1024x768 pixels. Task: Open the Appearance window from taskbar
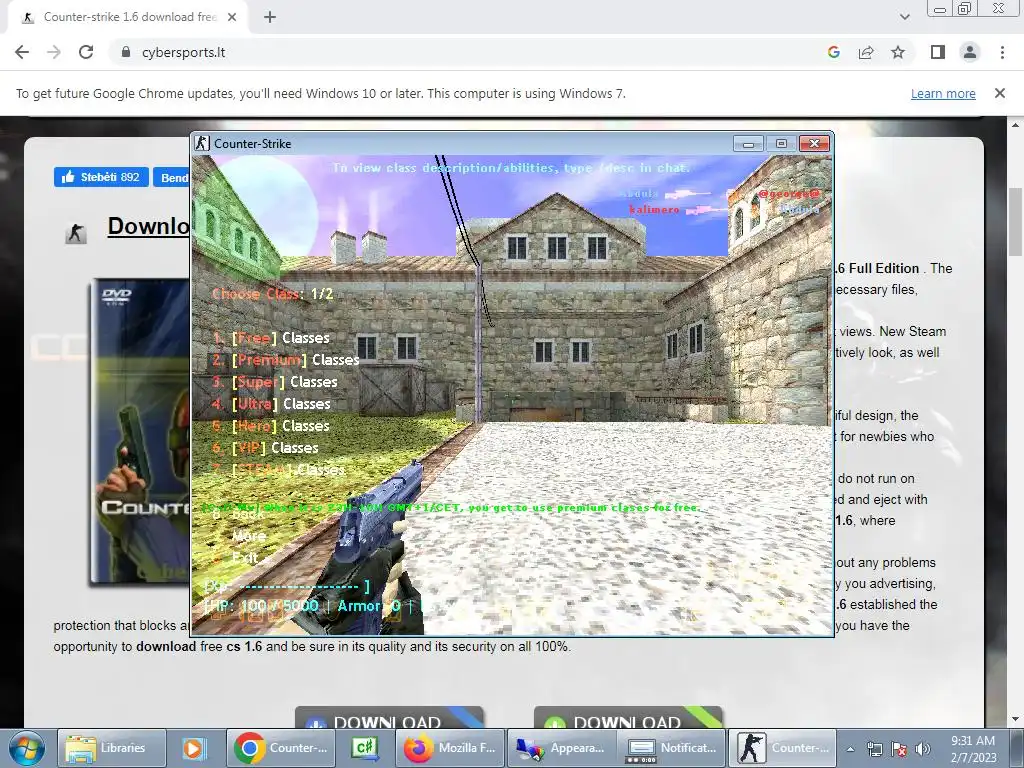562,748
